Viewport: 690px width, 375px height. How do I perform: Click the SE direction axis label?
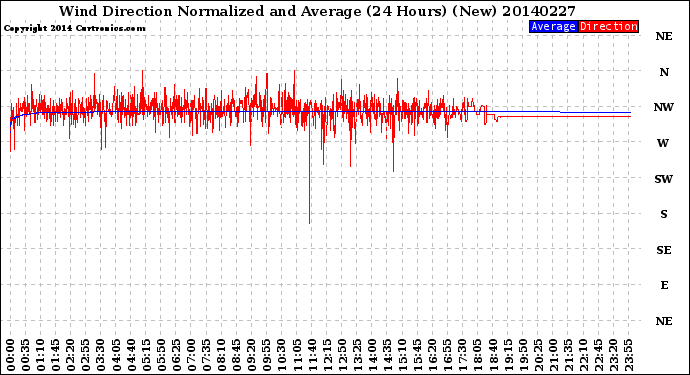point(664,250)
